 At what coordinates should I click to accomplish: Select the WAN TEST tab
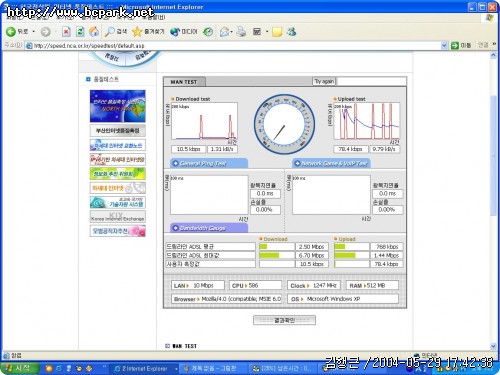click(184, 82)
